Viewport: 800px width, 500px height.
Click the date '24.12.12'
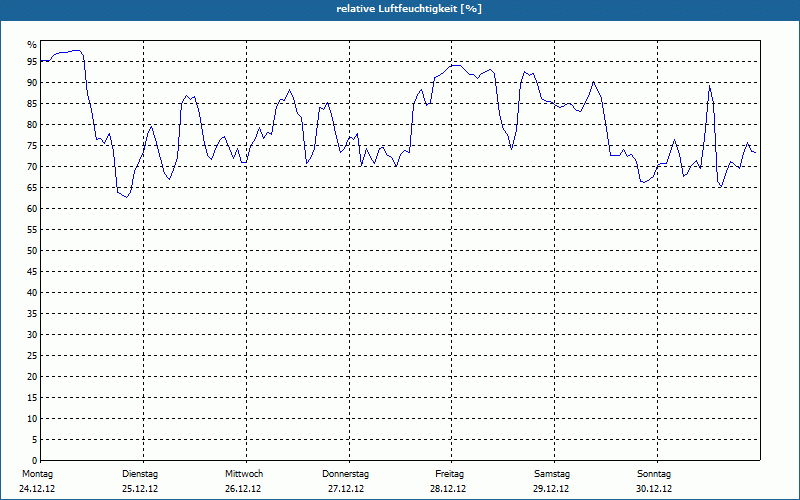[37, 489]
